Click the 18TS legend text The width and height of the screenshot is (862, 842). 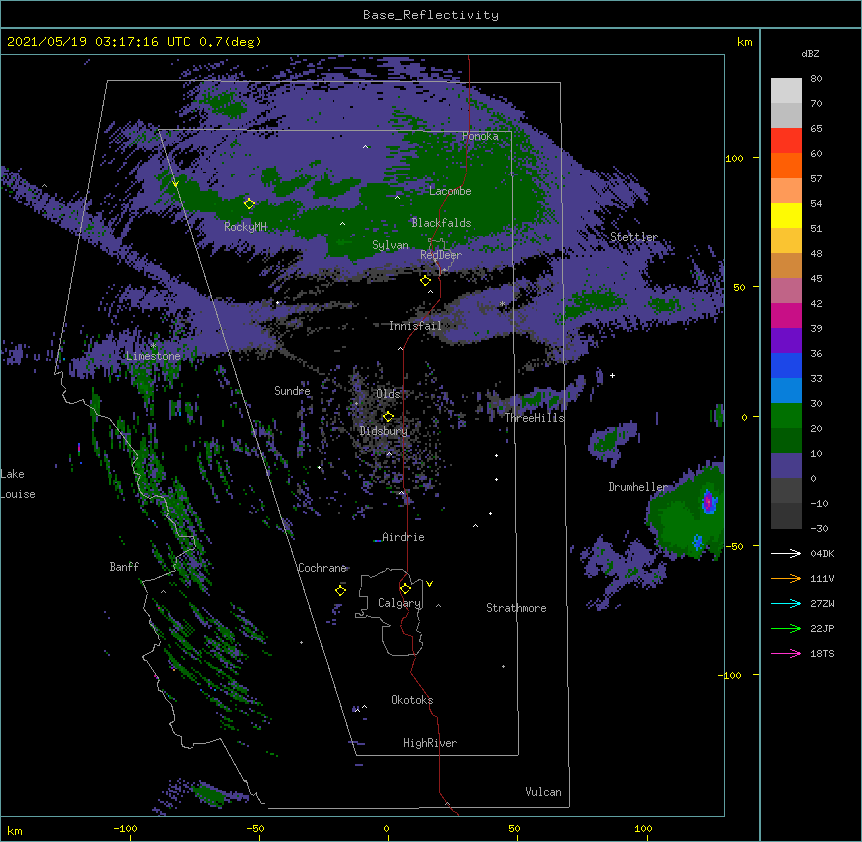tap(822, 653)
